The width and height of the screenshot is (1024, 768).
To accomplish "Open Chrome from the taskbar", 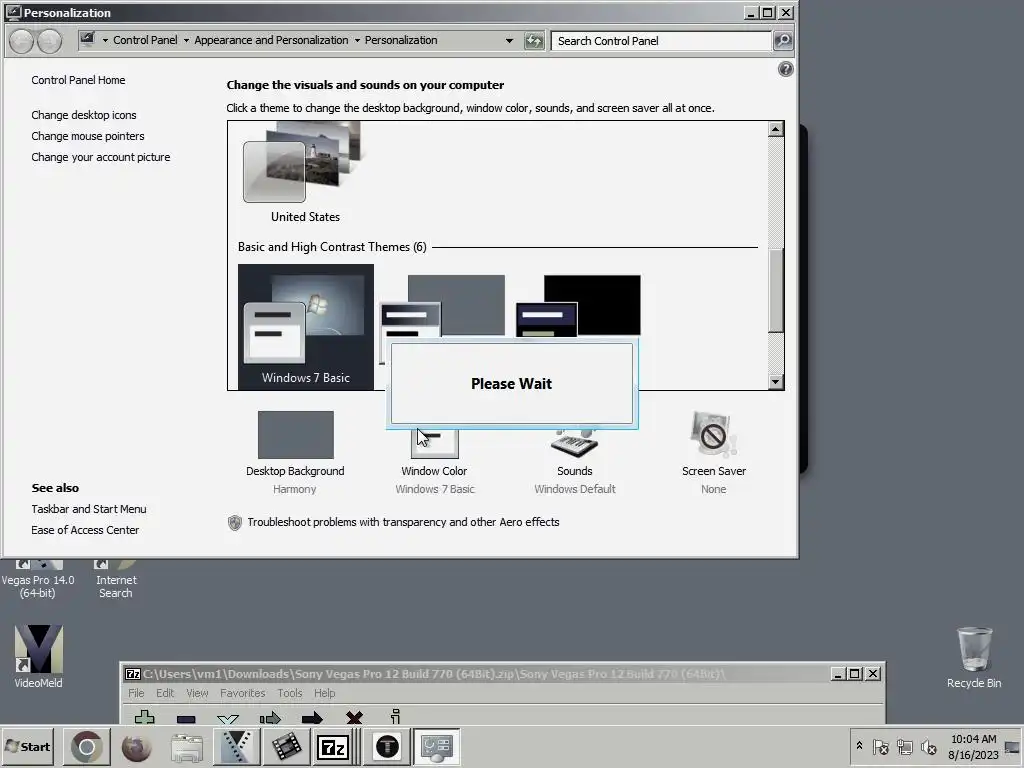I will coord(87,747).
